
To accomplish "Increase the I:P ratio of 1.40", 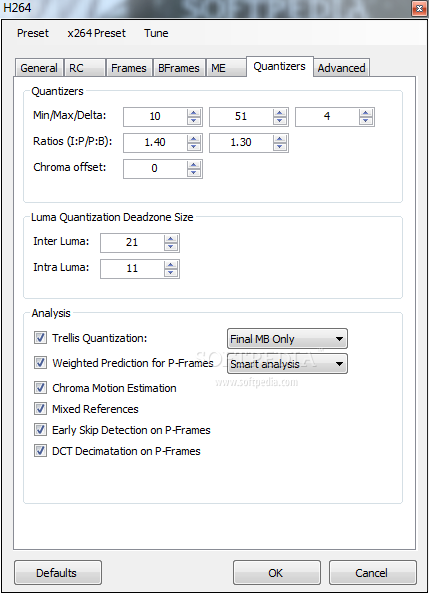I will [194, 139].
